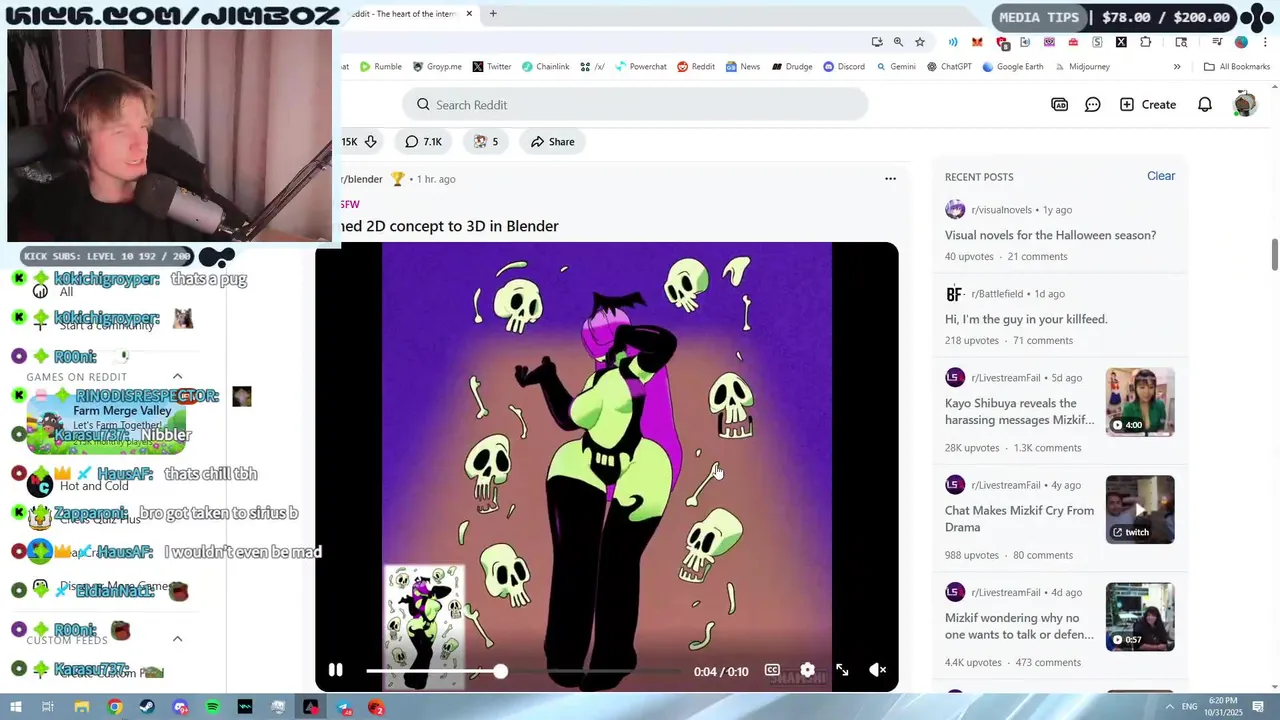Image resolution: width=1280 pixels, height=720 pixels.
Task: Open the Drudge bookmark
Action: pyautogui.click(x=791, y=67)
